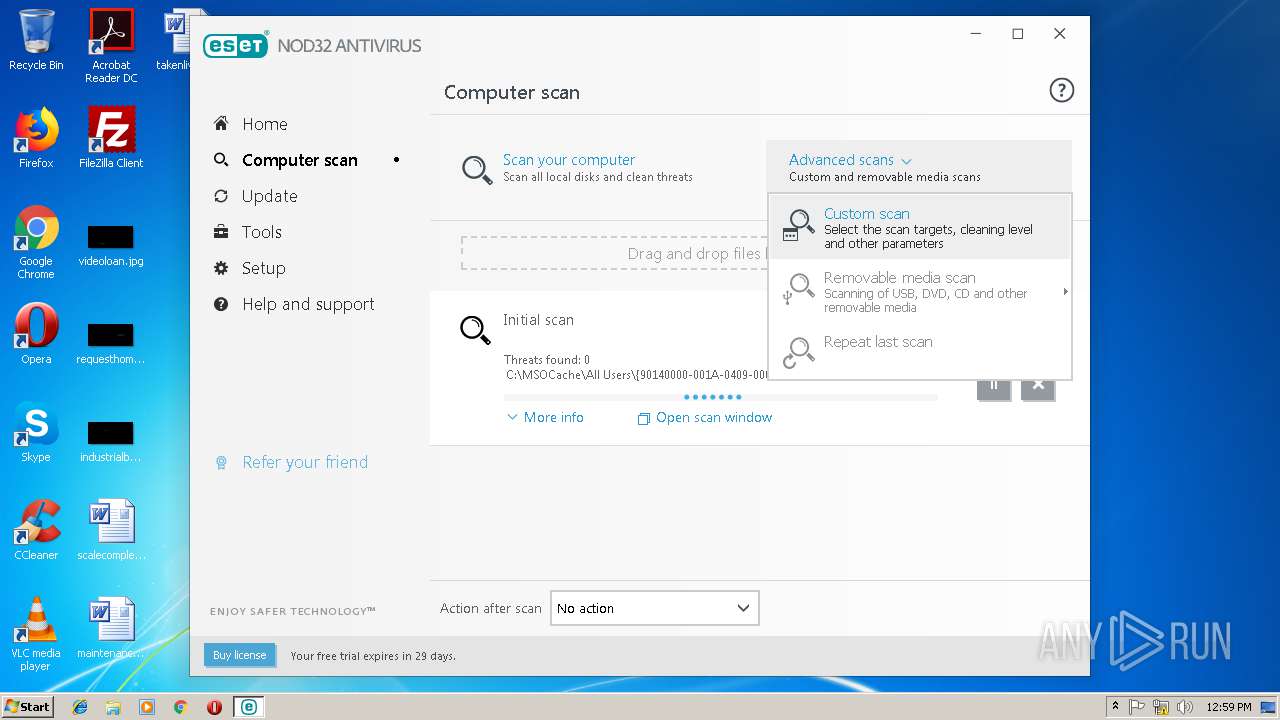
Task: Click the Initial scan progress bar
Action: click(721, 397)
